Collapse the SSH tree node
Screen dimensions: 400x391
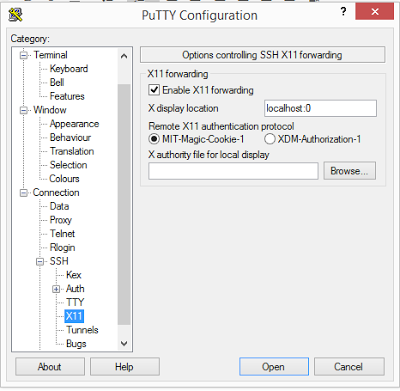pyautogui.click(x=40, y=262)
